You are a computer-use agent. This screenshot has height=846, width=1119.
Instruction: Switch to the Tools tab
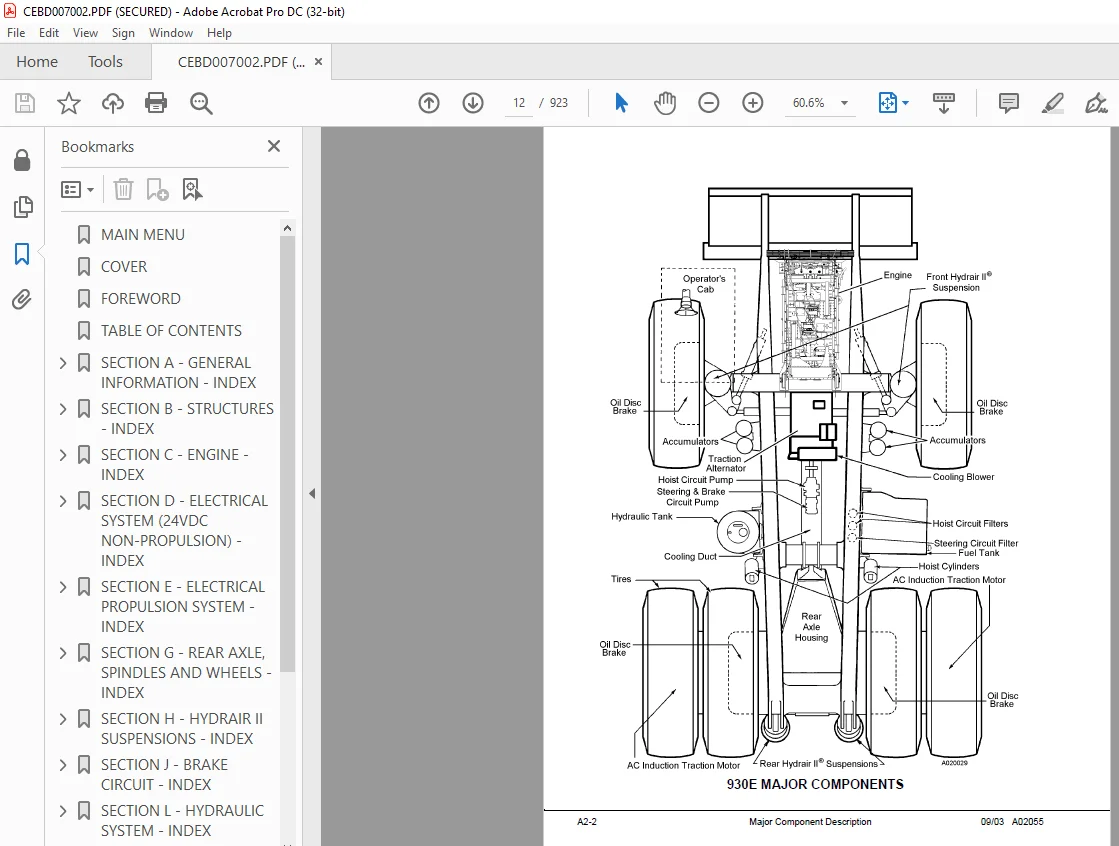105,62
